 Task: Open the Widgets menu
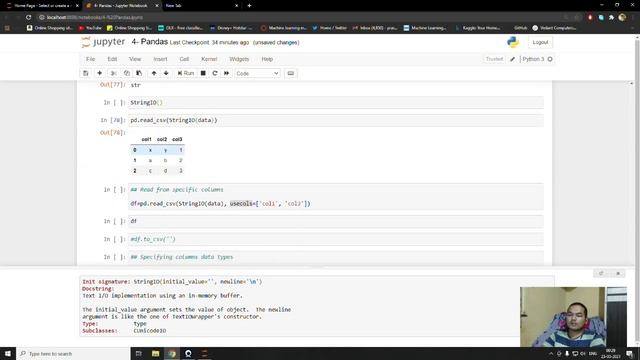click(x=239, y=59)
